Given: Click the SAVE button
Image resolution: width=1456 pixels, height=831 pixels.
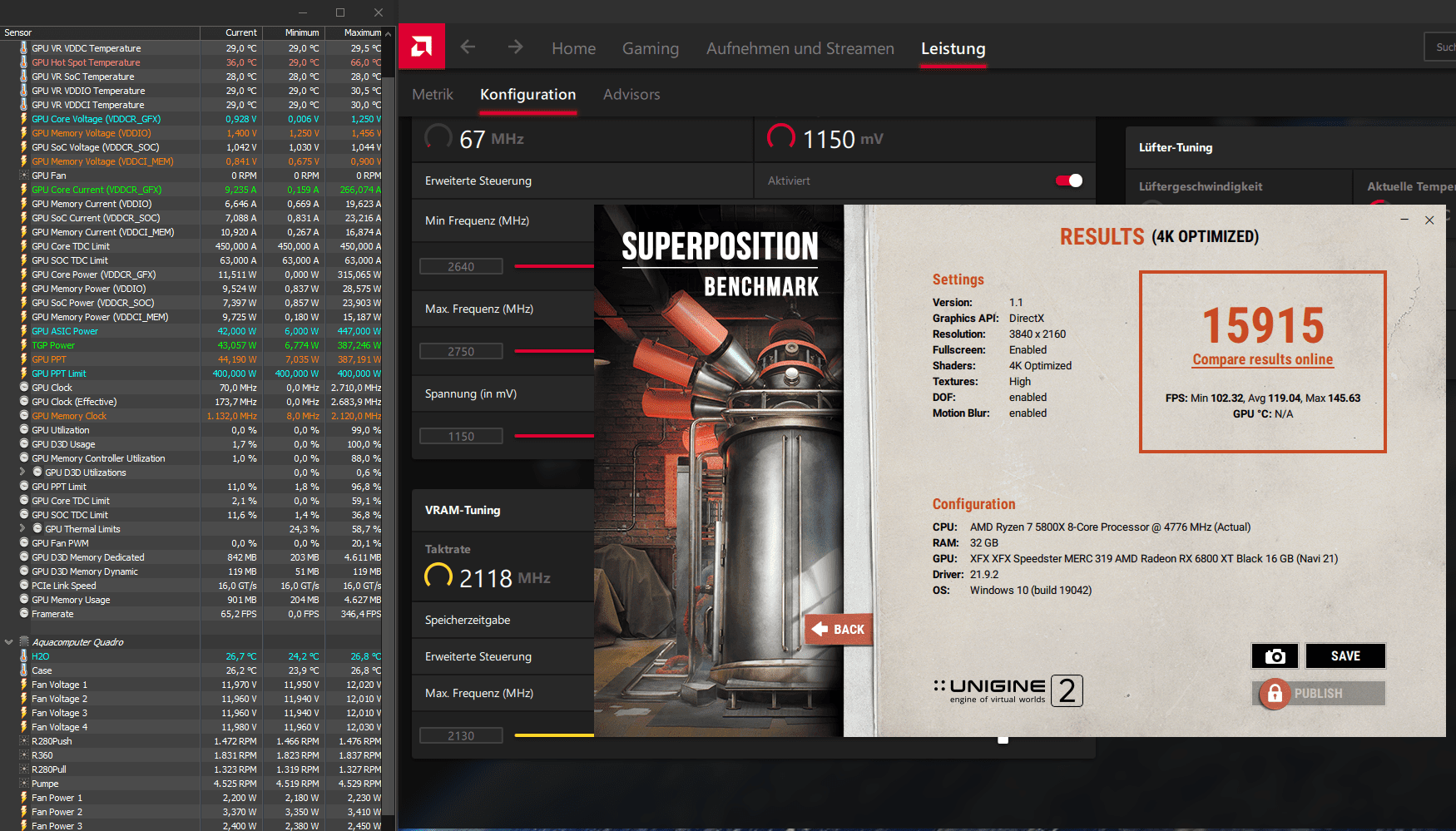Looking at the screenshot, I should pyautogui.click(x=1345, y=656).
